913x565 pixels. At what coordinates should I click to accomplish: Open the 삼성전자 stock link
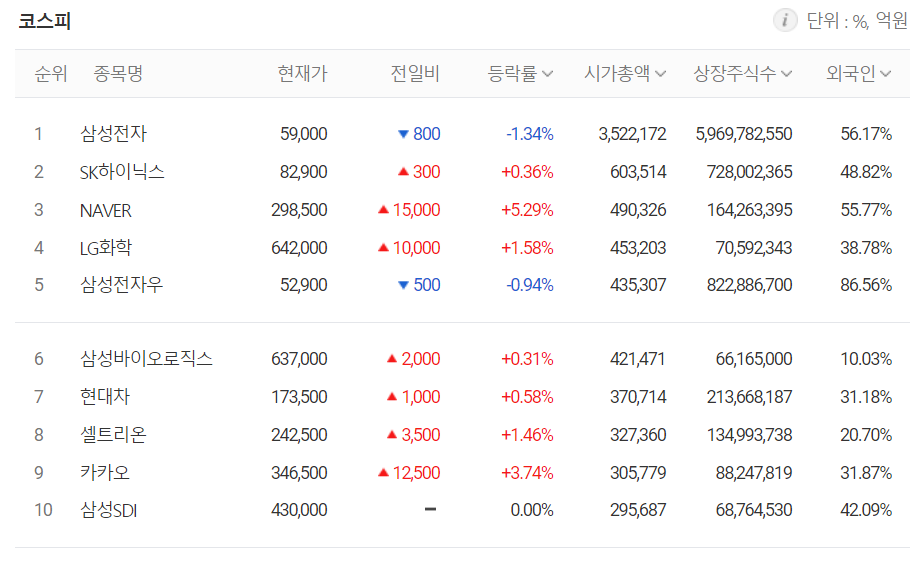[114, 134]
